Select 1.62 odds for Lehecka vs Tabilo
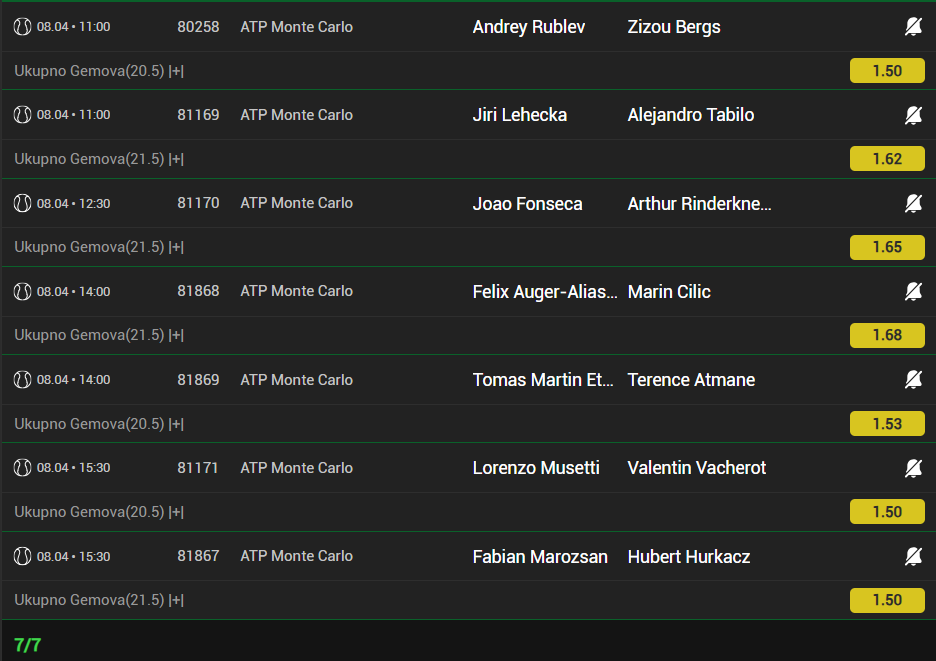The image size is (936, 661). (886, 159)
